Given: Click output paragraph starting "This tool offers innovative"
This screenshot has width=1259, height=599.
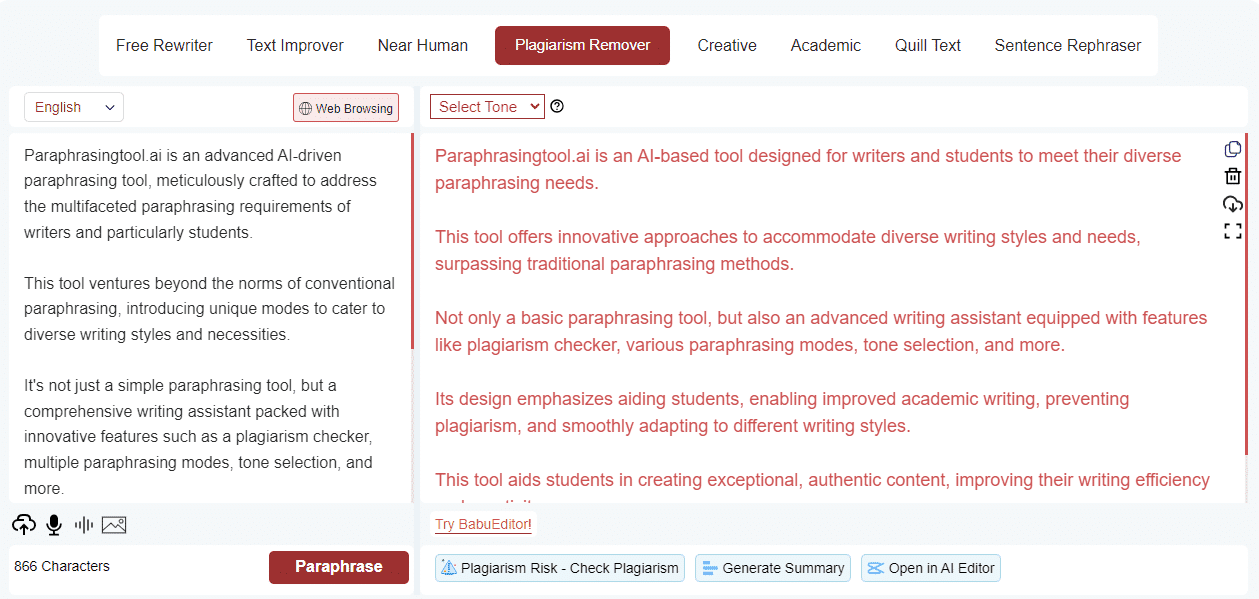Looking at the screenshot, I should point(788,250).
